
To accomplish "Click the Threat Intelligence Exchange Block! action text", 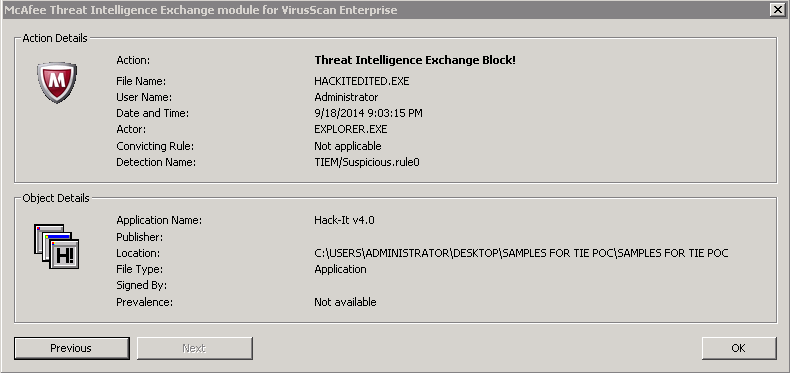I will [415, 60].
